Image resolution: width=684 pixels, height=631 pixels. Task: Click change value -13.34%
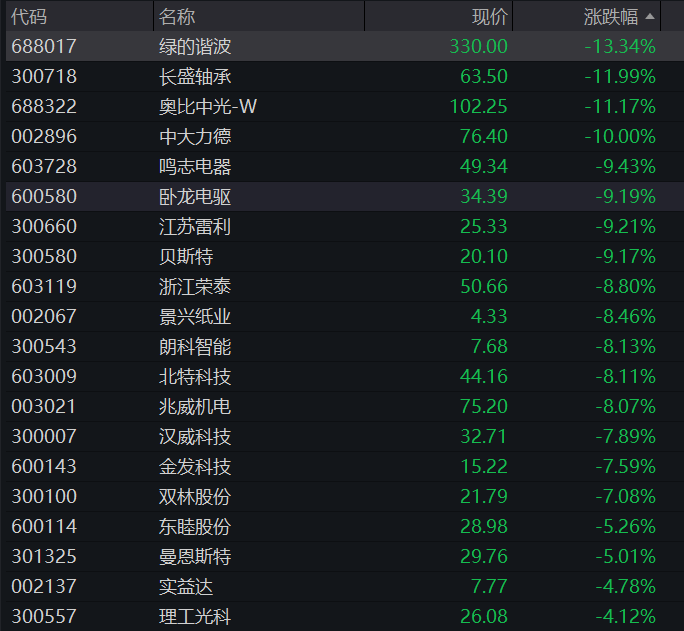point(620,46)
